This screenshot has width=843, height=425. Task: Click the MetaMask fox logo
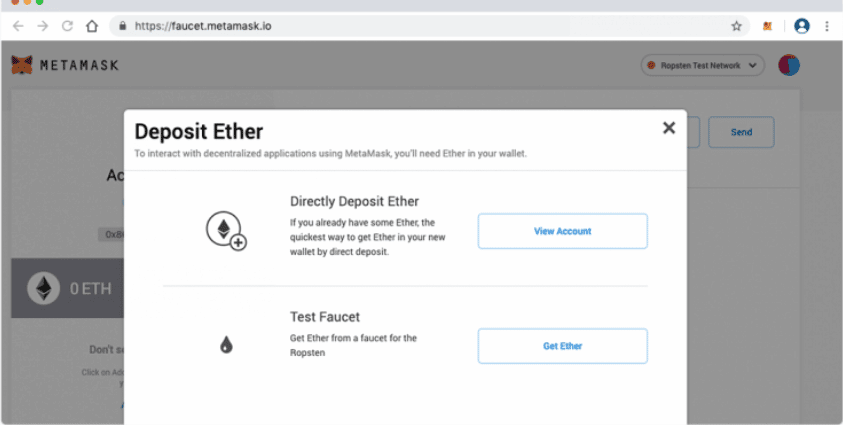(x=22, y=66)
